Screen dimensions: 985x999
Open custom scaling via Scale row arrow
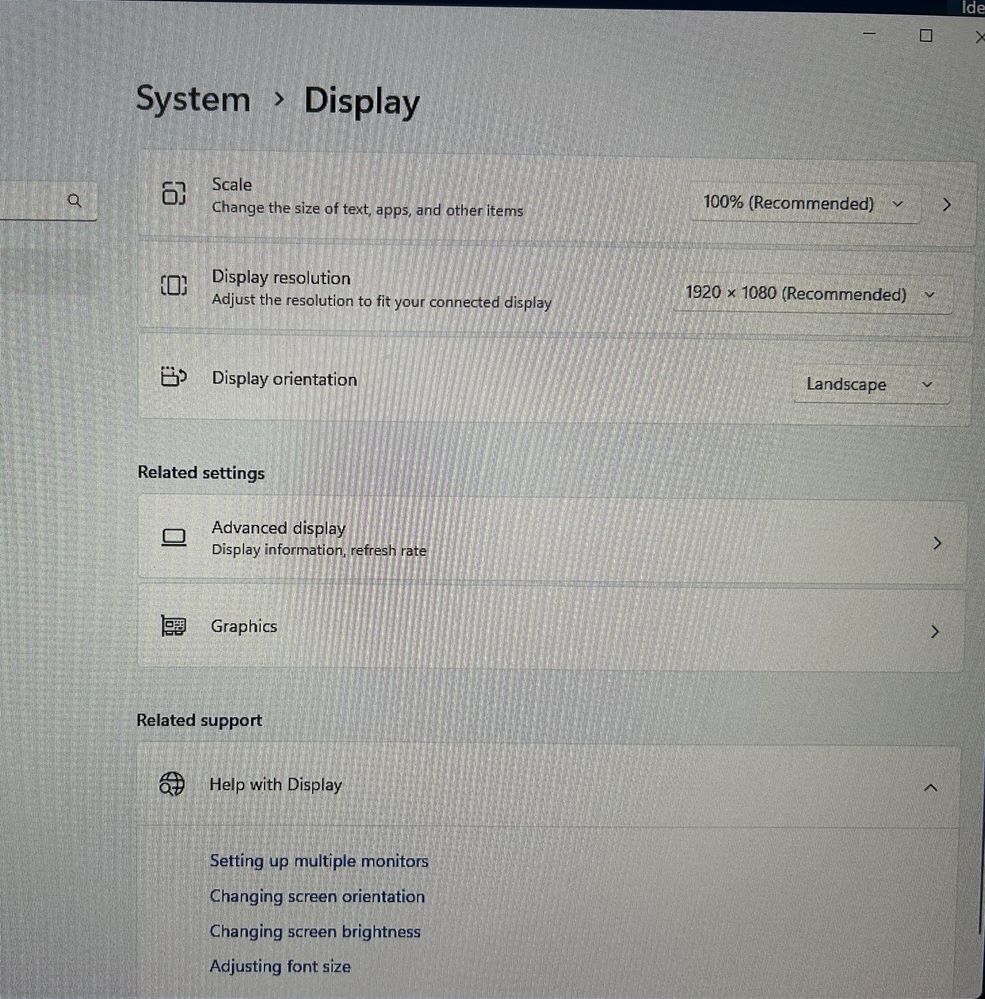coord(946,204)
